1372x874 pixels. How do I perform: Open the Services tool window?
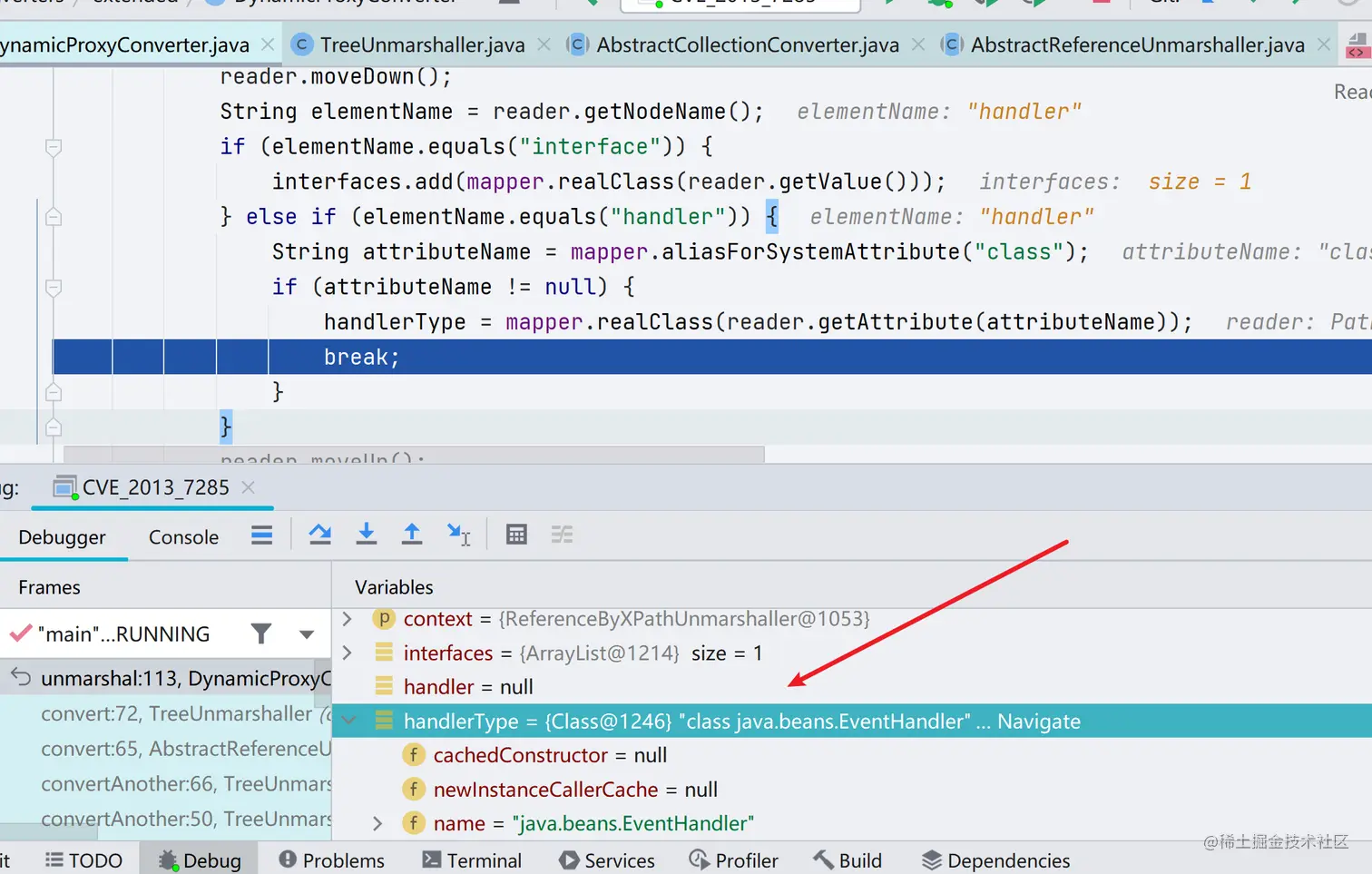607,860
